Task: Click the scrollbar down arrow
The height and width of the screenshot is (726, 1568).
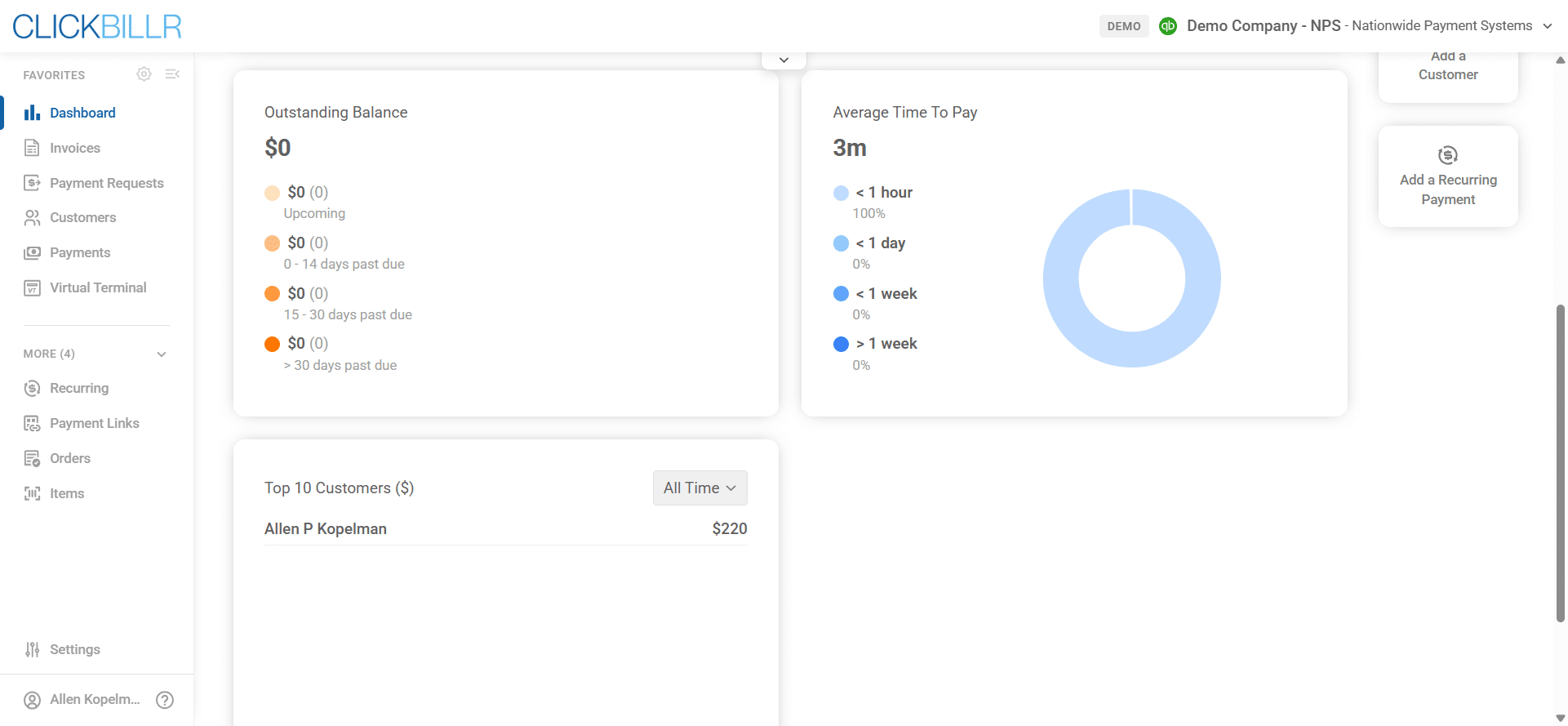Action: point(1561,719)
